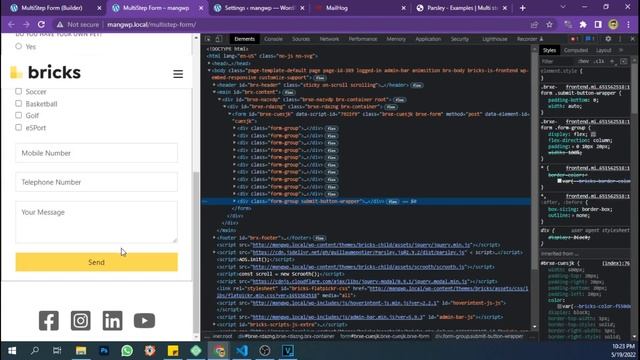This screenshot has height=360, width=640.
Task: Reload the page with browser refresh icon
Action: [x=41, y=24]
